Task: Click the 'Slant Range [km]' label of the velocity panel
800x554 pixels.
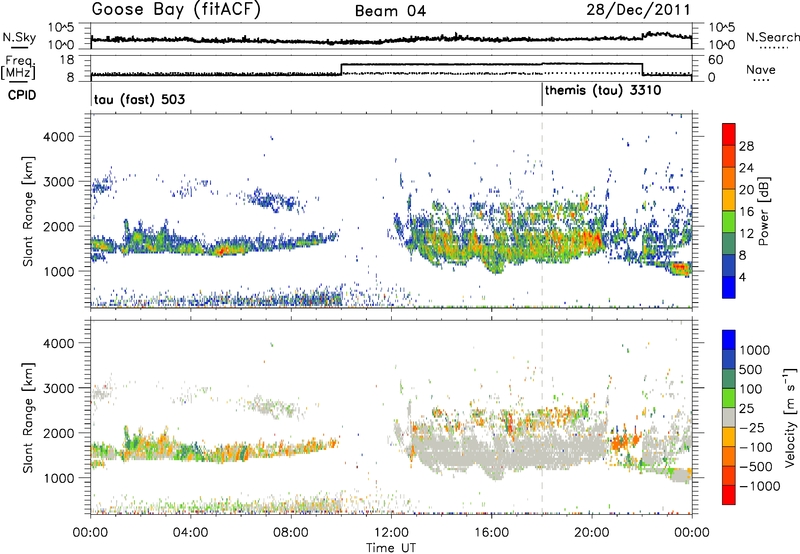Action: tap(28, 417)
